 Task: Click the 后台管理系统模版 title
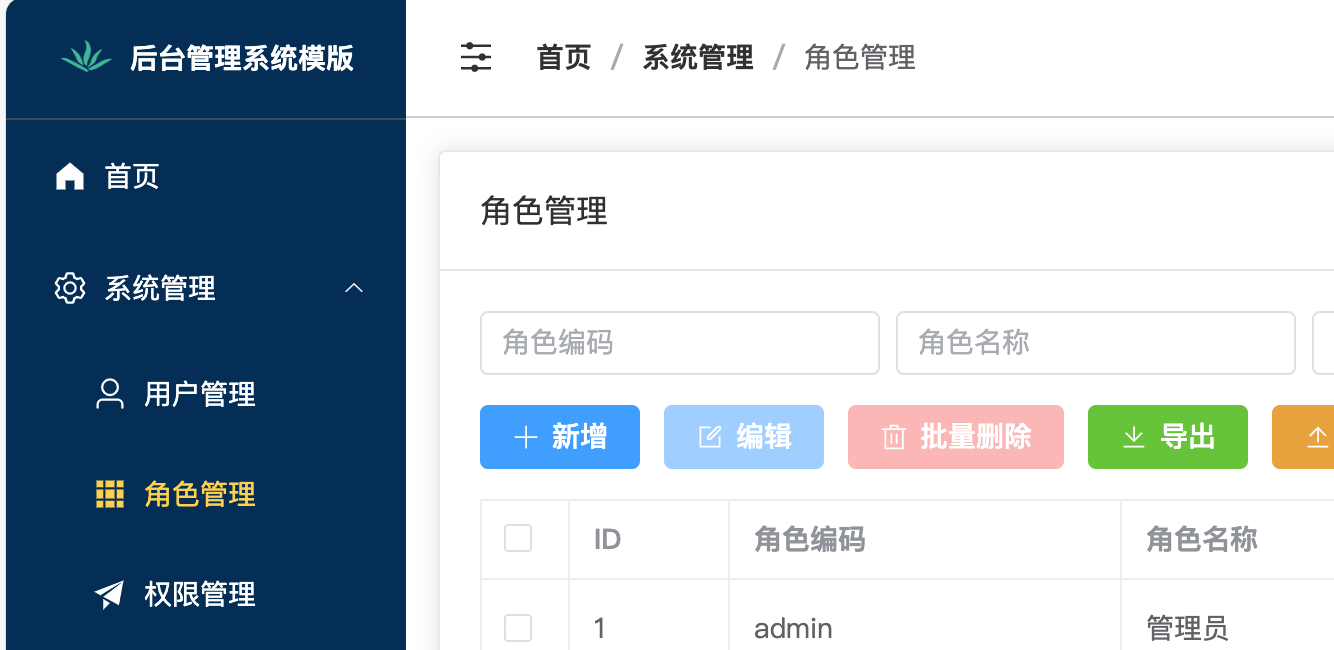242,57
